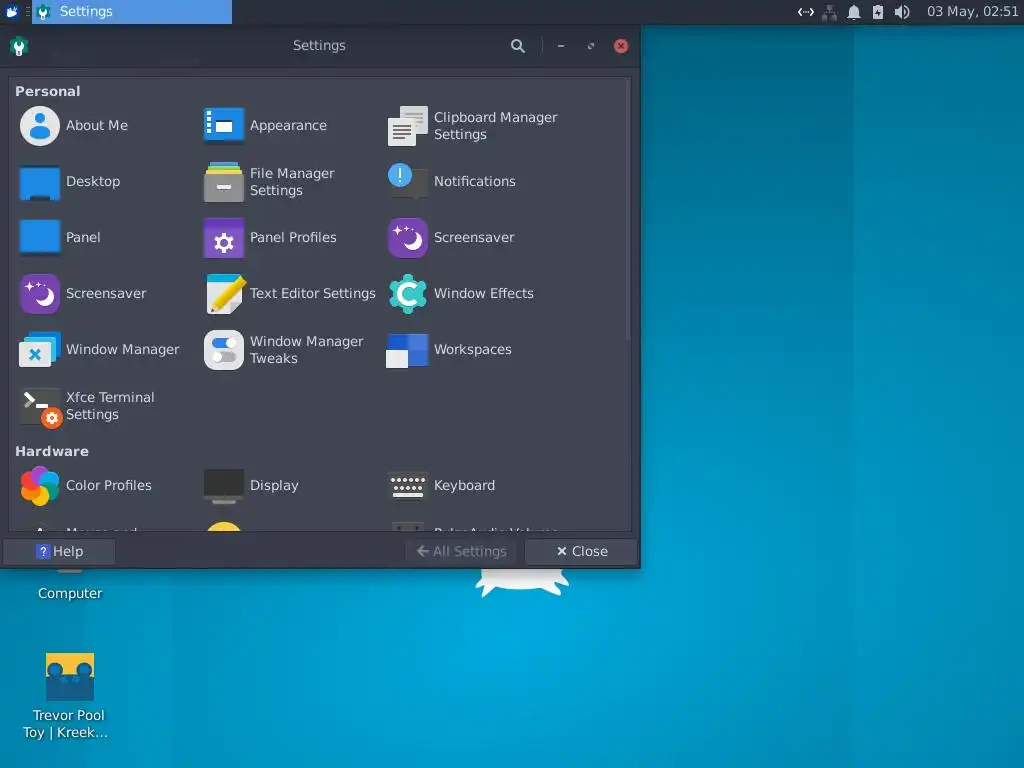Click the double-arrow tray icon

[806, 12]
